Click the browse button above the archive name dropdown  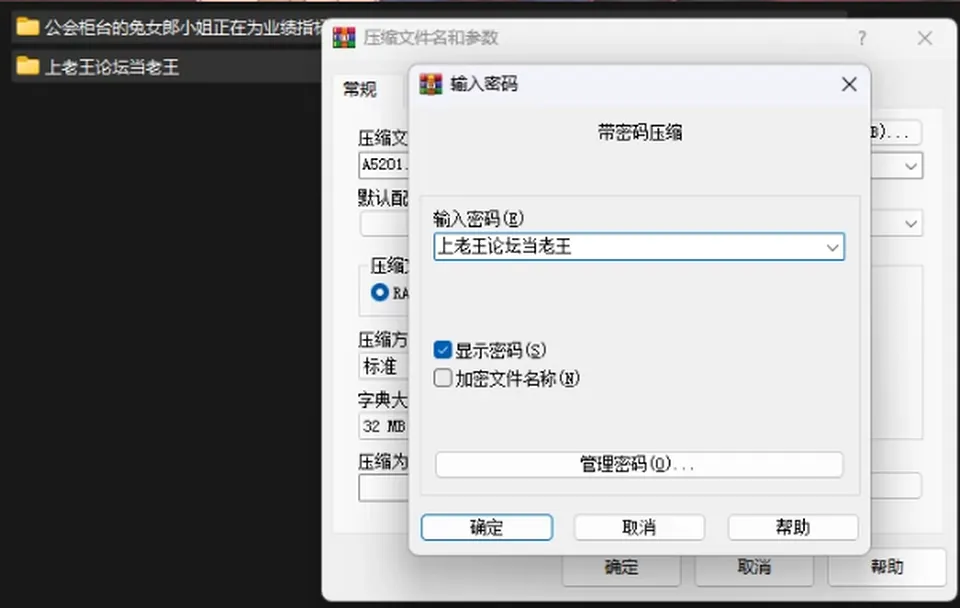point(895,132)
